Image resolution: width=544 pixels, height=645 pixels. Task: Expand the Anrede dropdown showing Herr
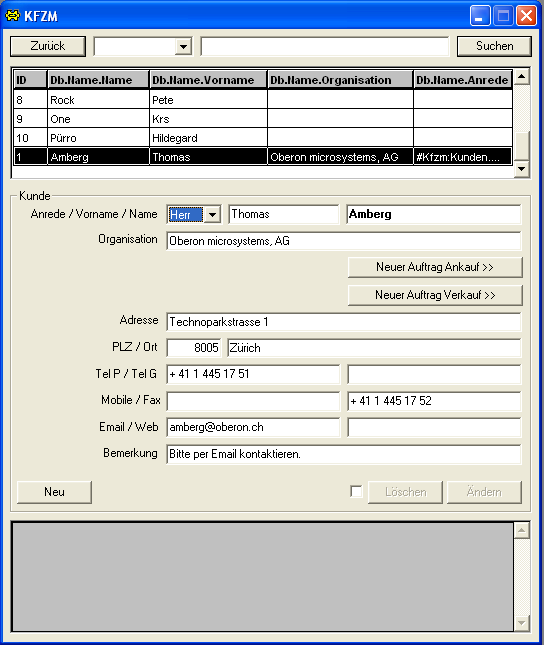tap(212, 214)
